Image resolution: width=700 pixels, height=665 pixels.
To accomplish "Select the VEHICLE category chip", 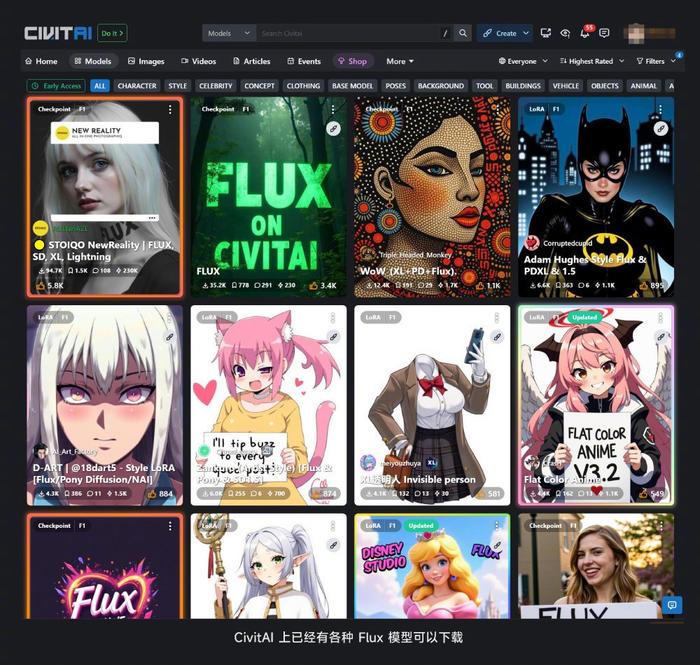I will [x=566, y=86].
